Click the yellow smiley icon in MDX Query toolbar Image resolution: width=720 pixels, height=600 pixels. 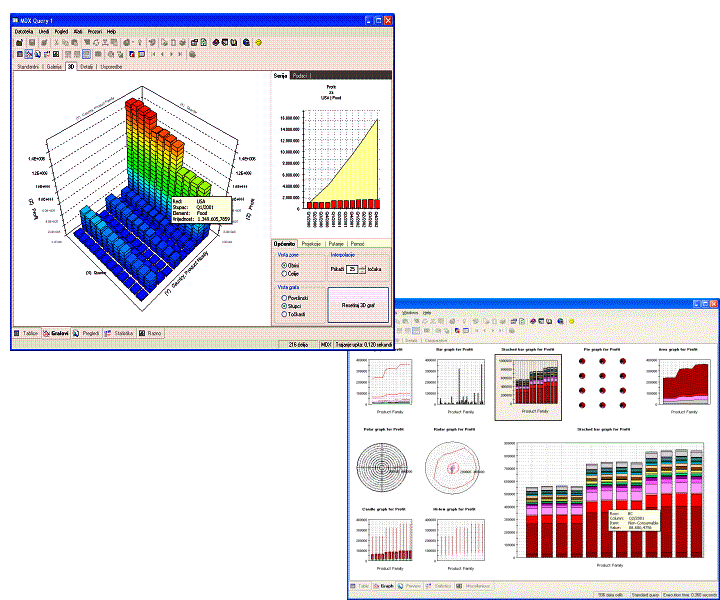point(259,43)
